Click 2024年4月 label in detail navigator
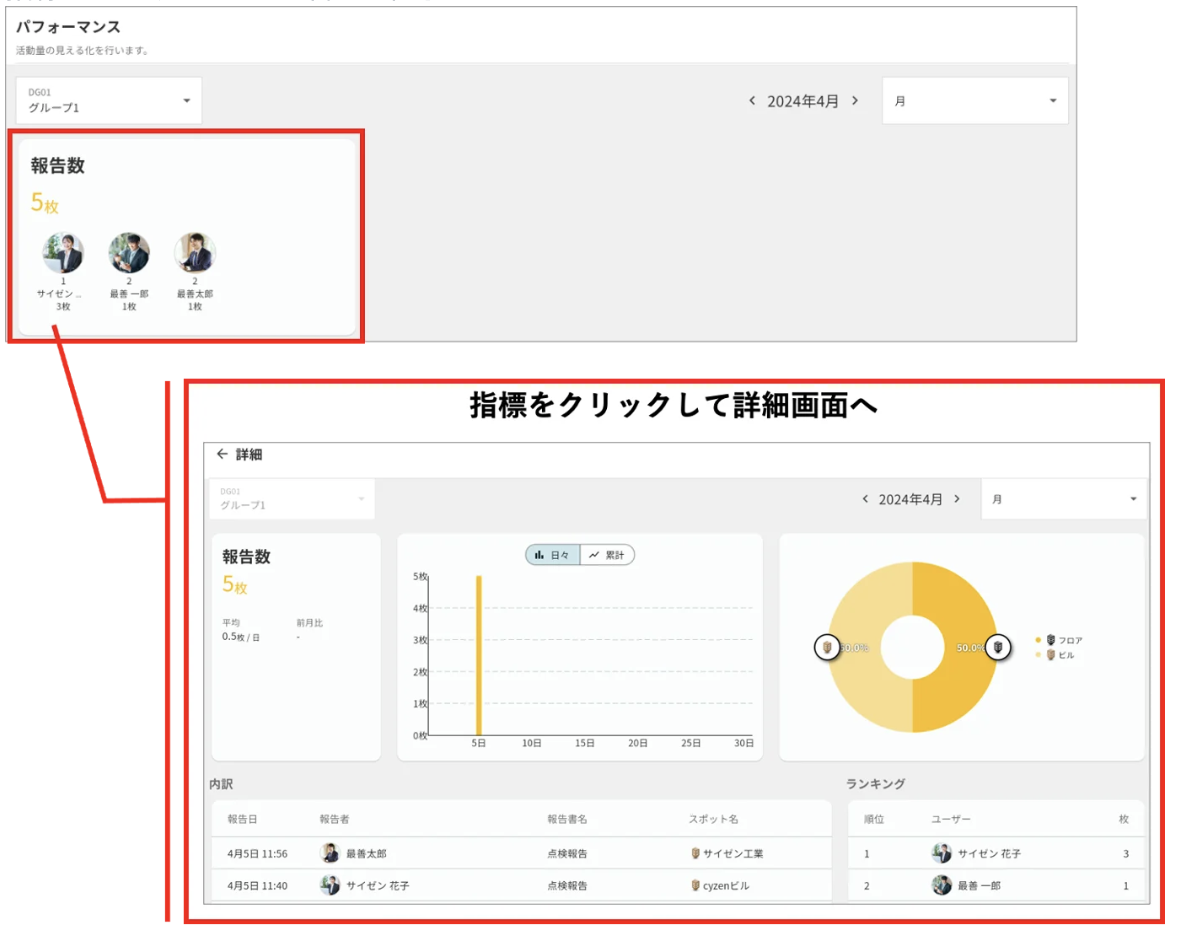The width and height of the screenshot is (1182, 942). (x=911, y=499)
